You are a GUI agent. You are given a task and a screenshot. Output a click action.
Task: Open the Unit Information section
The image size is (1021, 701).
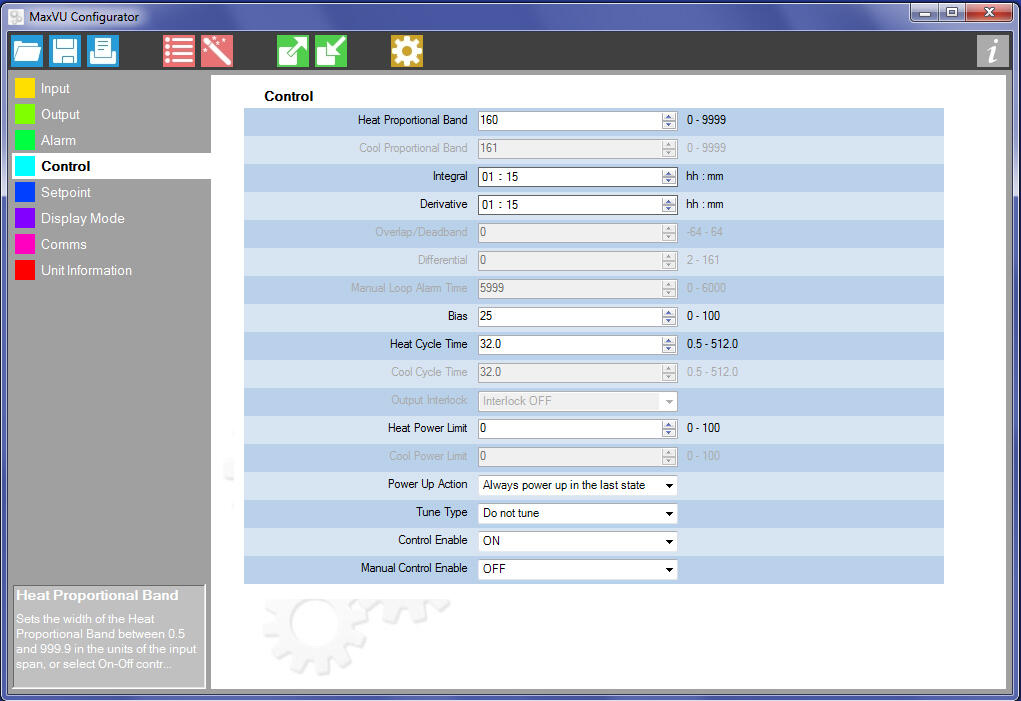pyautogui.click(x=85, y=270)
